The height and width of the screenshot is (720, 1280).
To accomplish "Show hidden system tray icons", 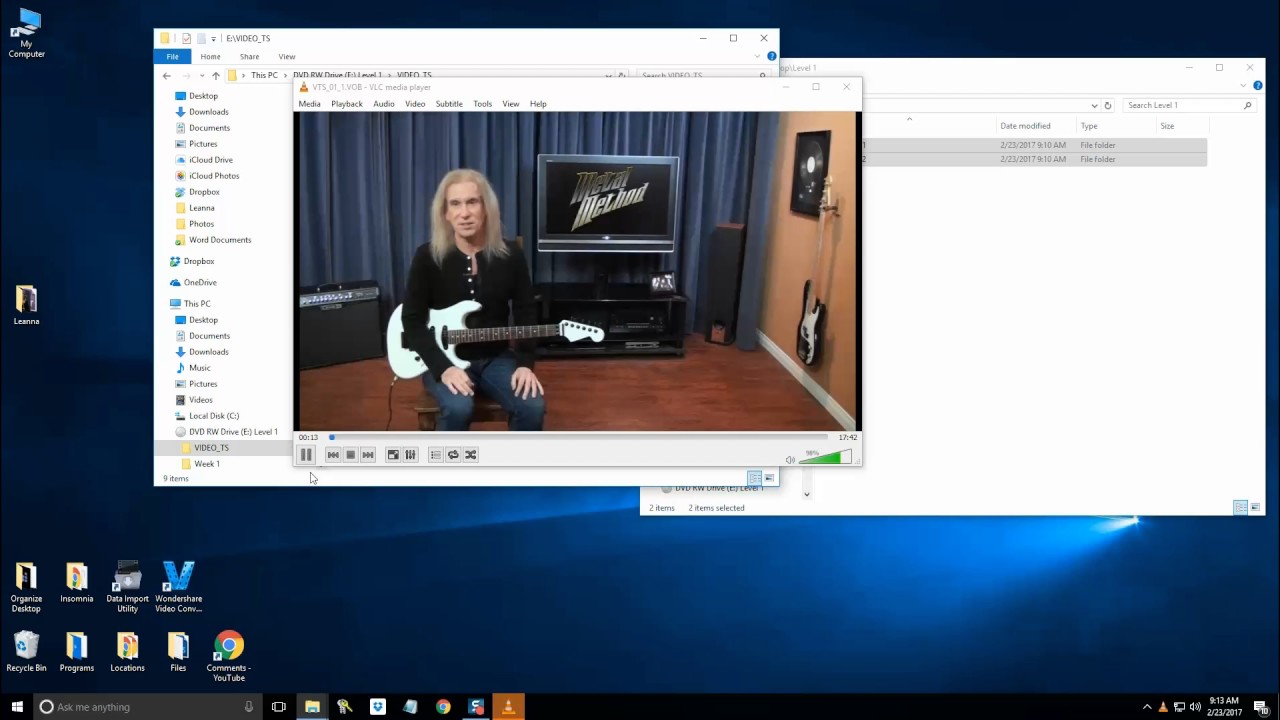I will 1147,707.
